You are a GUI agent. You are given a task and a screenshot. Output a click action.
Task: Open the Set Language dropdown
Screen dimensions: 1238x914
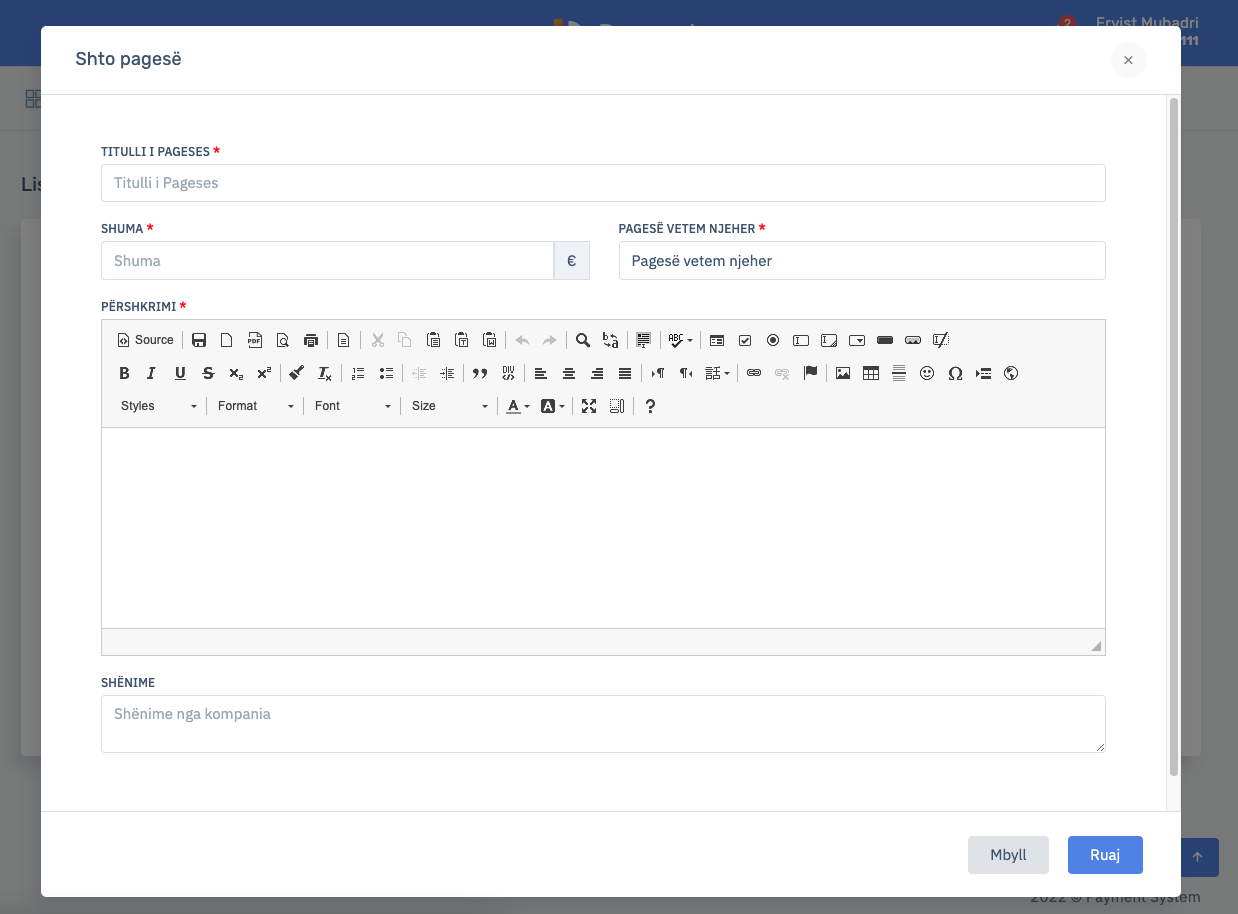pyautogui.click(x=717, y=373)
